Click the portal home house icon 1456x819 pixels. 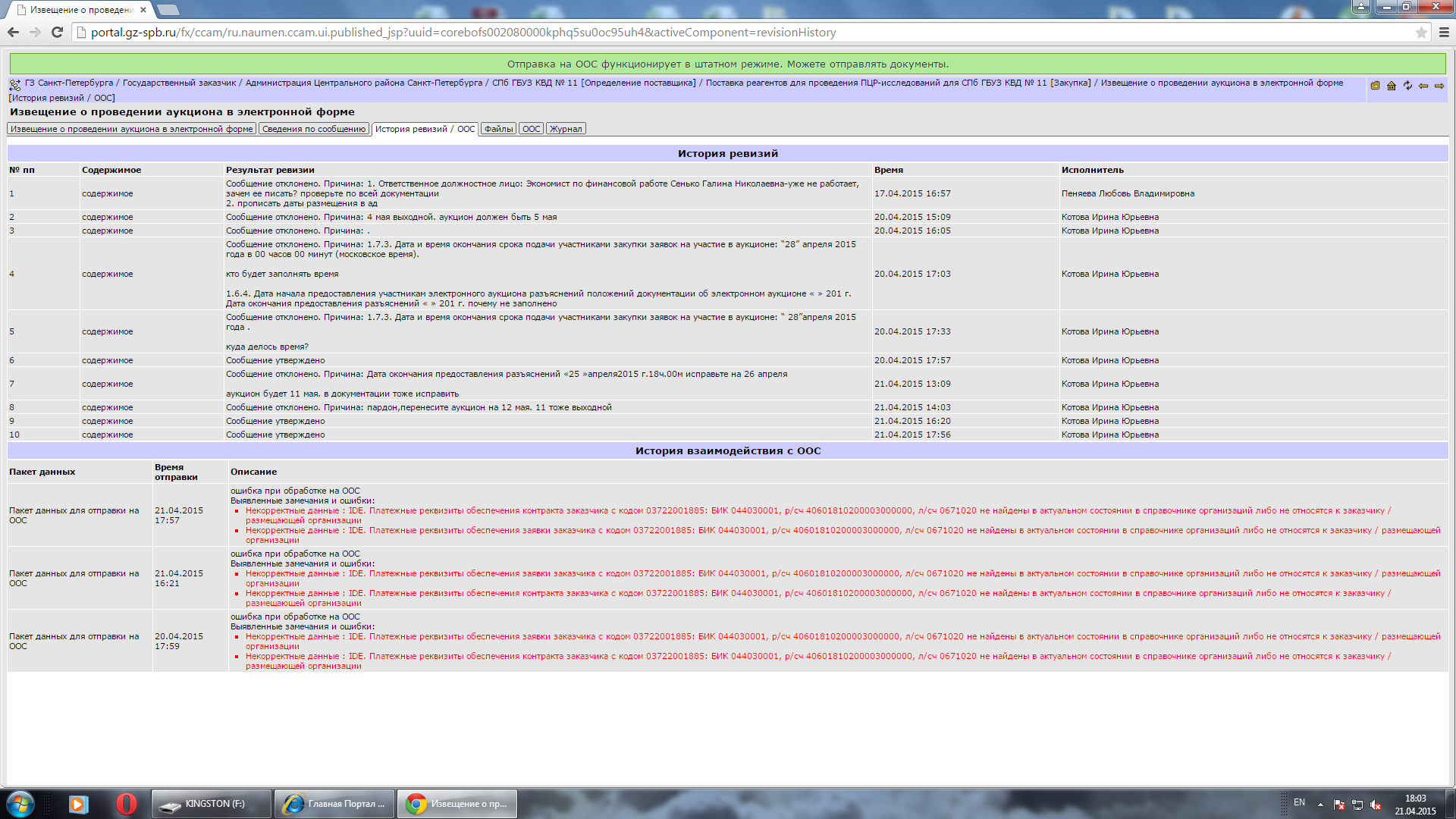[1392, 86]
